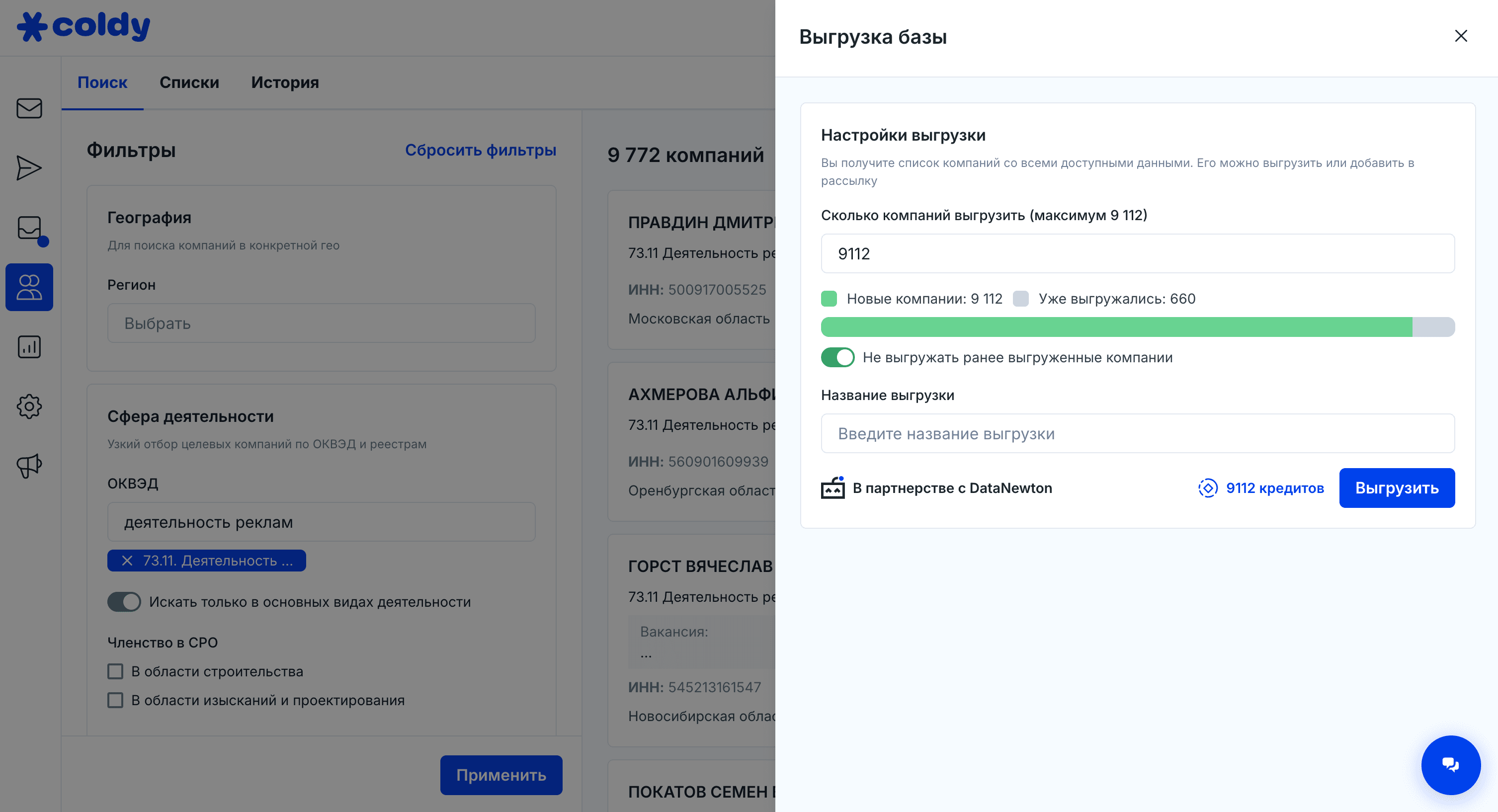
Task: Click the ОКВЭД search field
Action: click(321, 522)
